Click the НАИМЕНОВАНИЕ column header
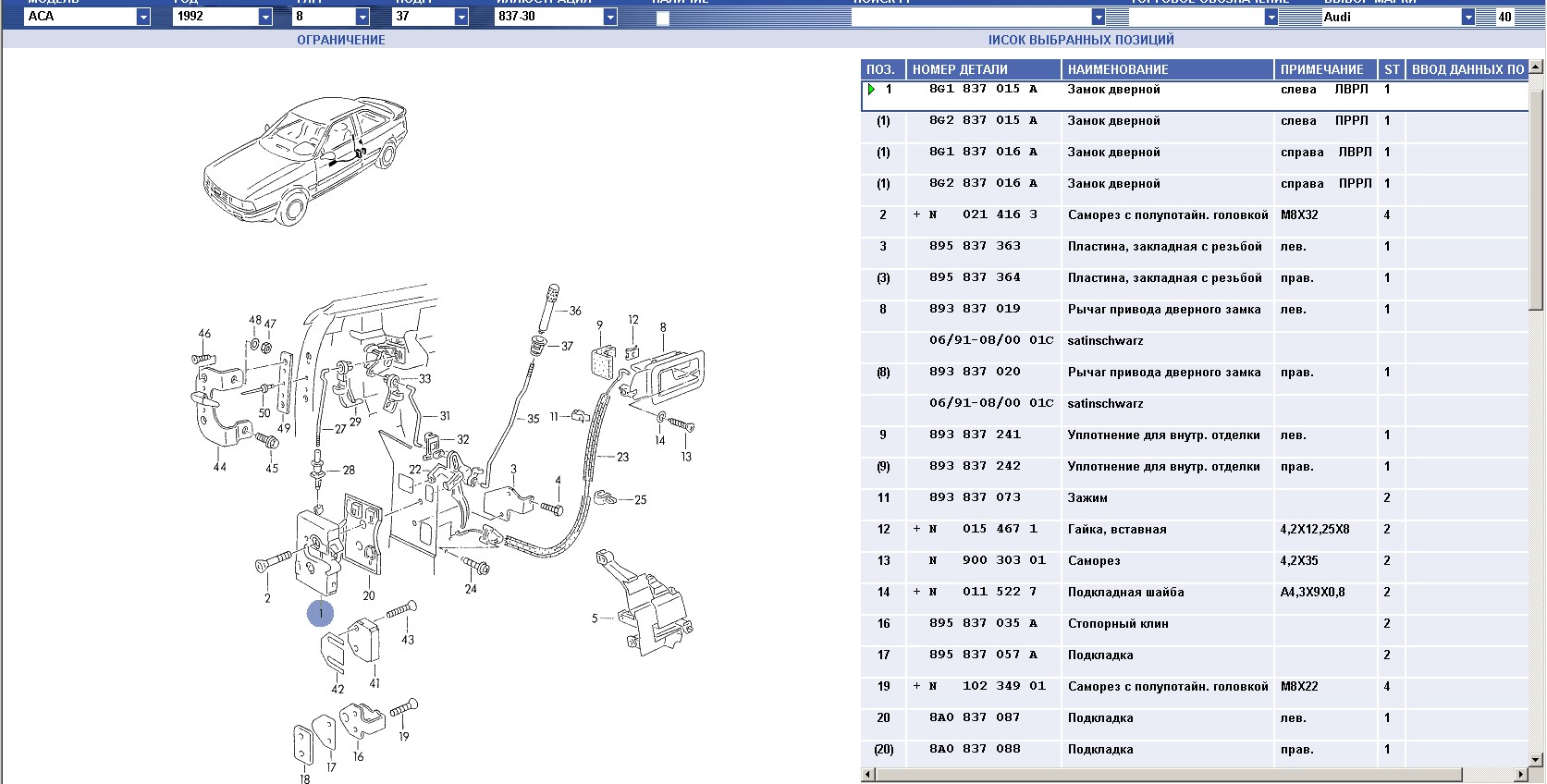 coord(1167,69)
